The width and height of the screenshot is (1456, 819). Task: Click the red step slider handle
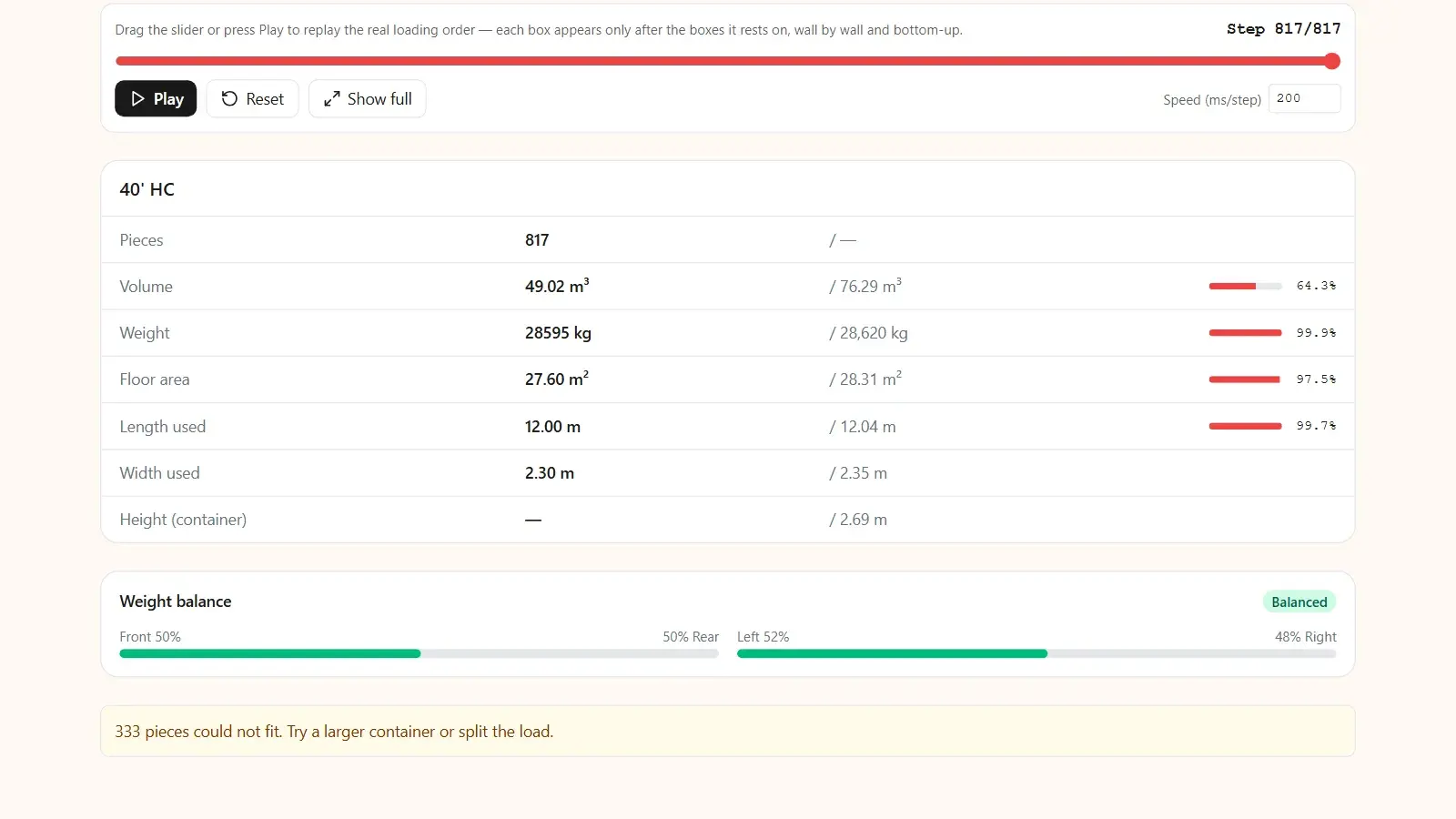[1332, 61]
